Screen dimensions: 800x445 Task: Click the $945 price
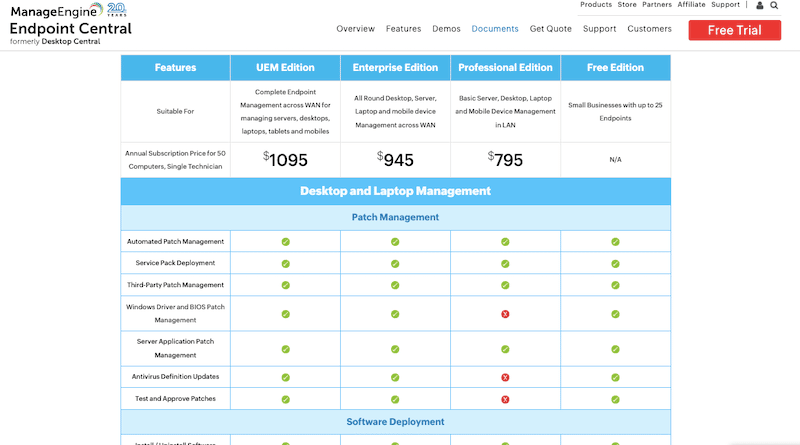tap(395, 160)
